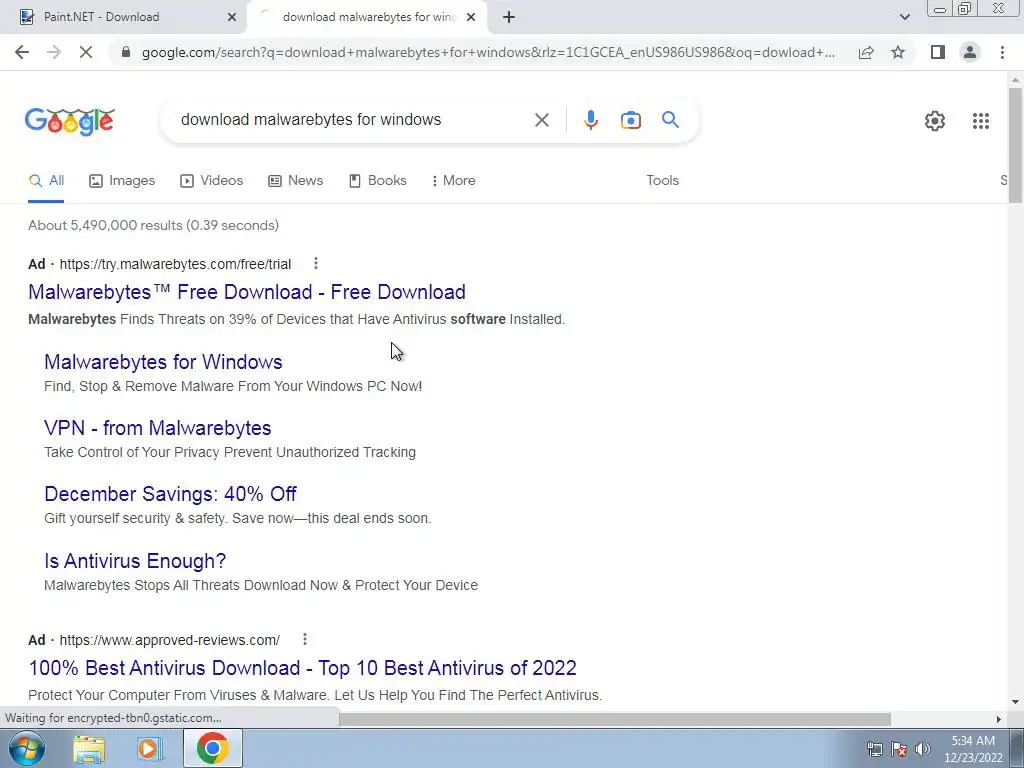
Task: Open the Windows Start menu
Action: coord(26,748)
